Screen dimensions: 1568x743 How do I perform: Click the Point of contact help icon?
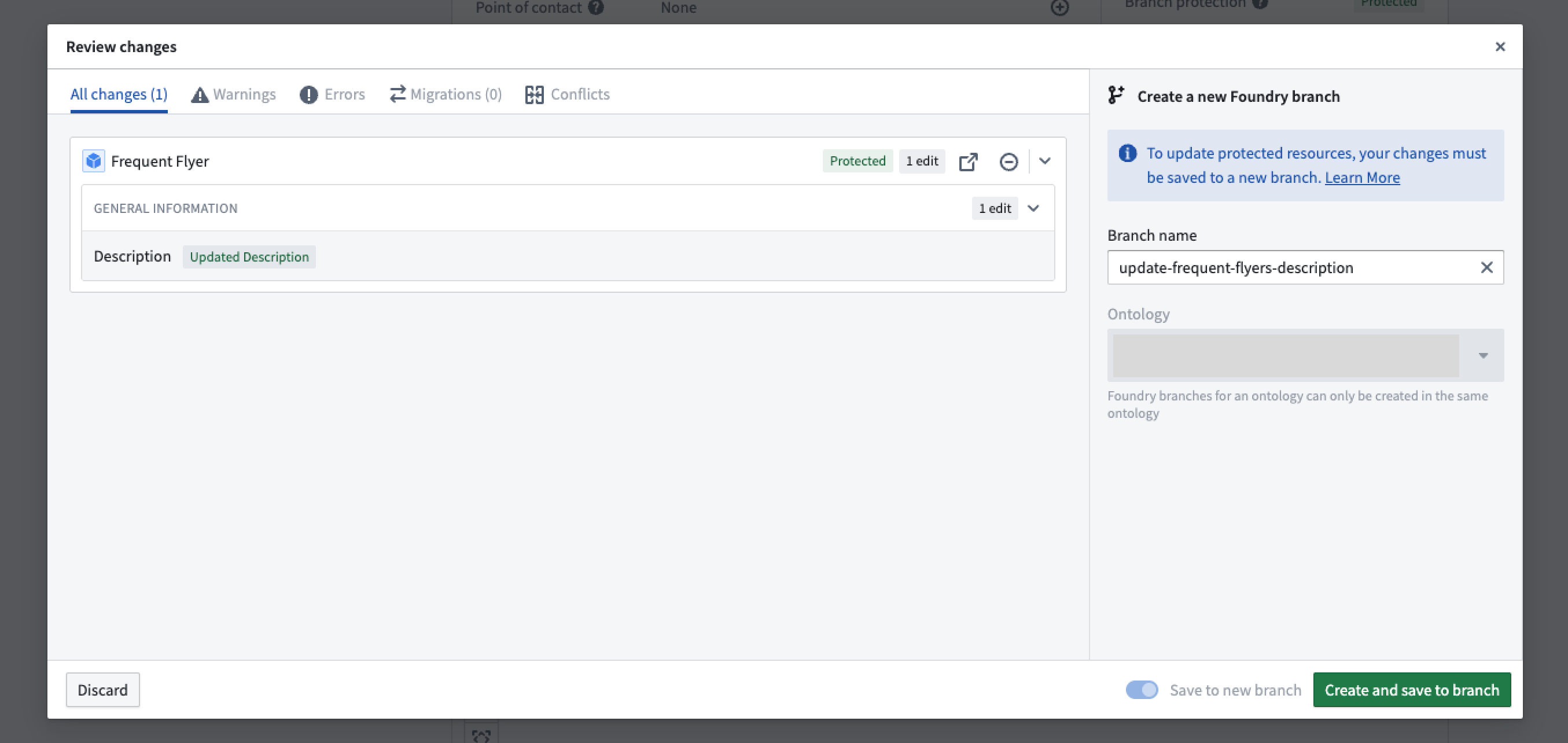pos(597,8)
